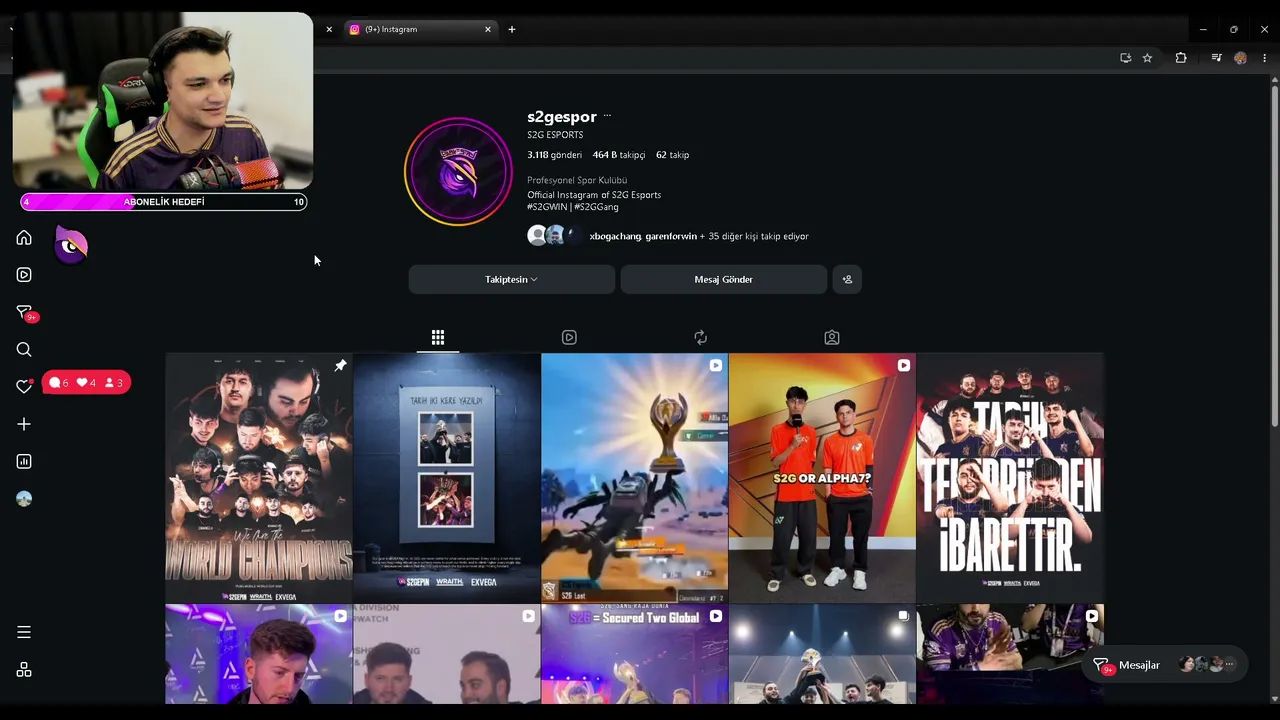Click 'Official Instagram of S2G Esports' bio text

pyautogui.click(x=594, y=195)
